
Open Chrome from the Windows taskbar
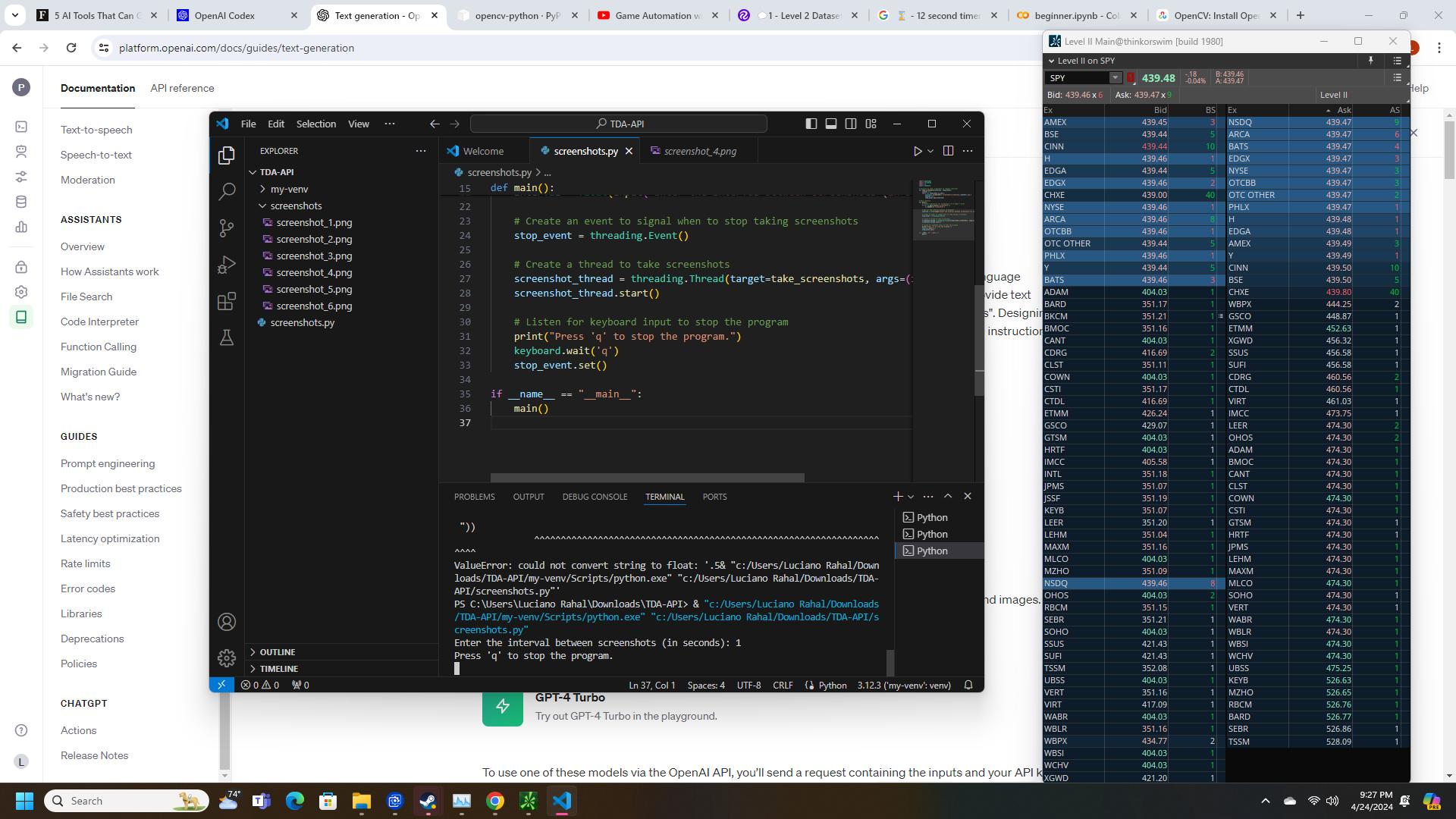tap(495, 801)
